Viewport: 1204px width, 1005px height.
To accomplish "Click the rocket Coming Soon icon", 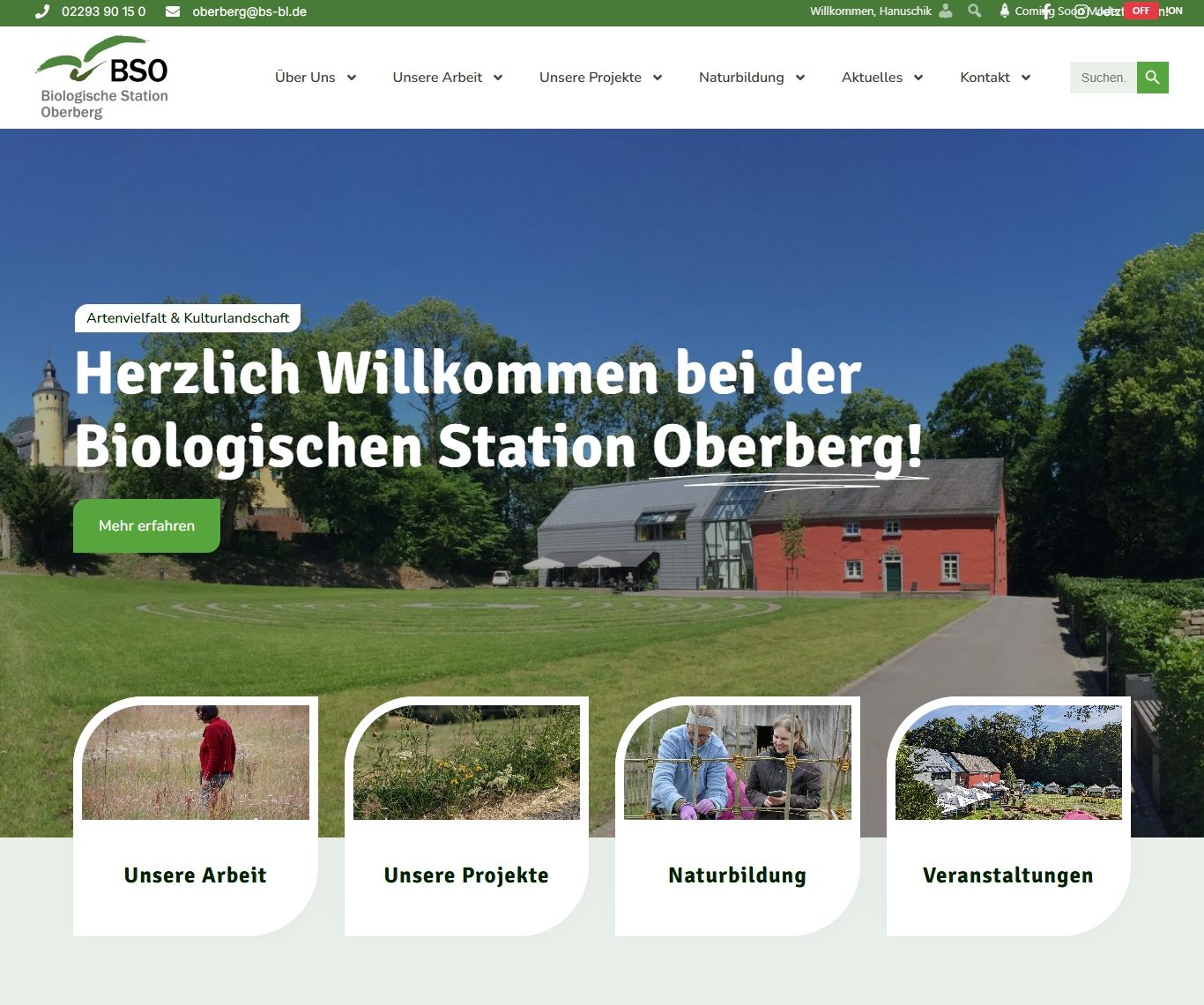I will 1004,11.
